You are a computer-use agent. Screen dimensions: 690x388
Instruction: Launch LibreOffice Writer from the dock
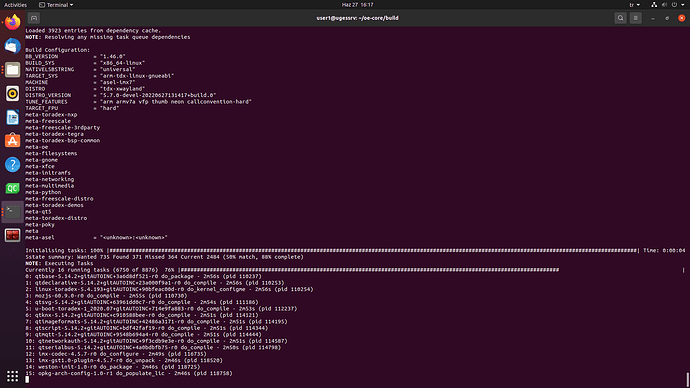click(x=12, y=117)
